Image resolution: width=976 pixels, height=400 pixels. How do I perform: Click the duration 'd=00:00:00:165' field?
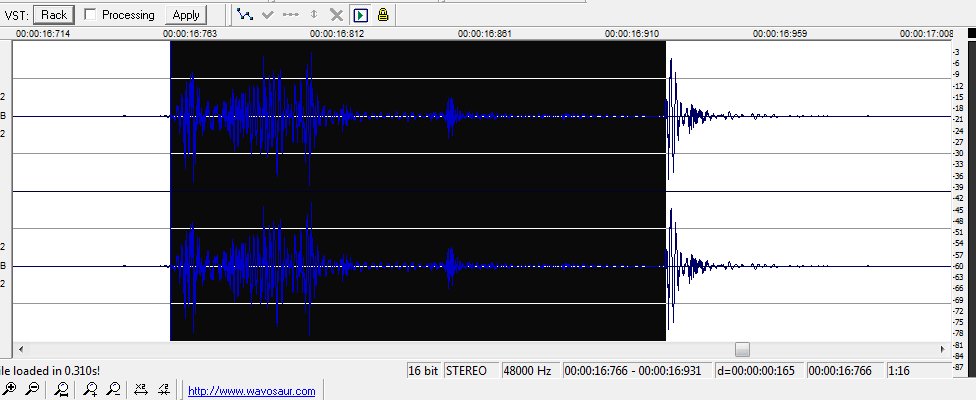758,371
